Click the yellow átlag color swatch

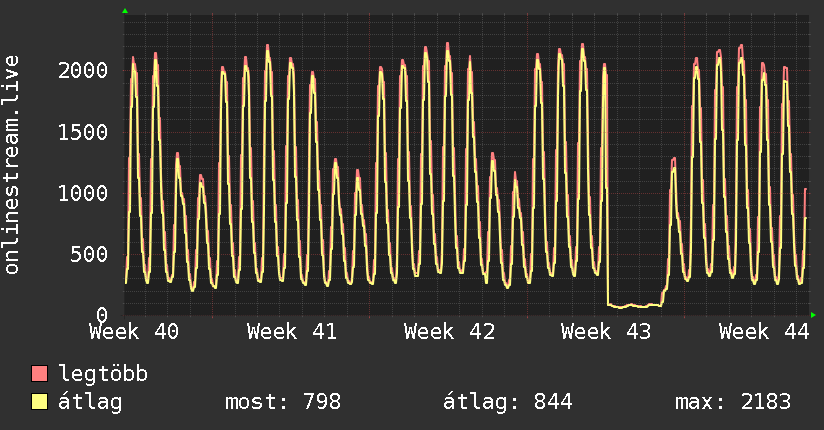point(39,402)
